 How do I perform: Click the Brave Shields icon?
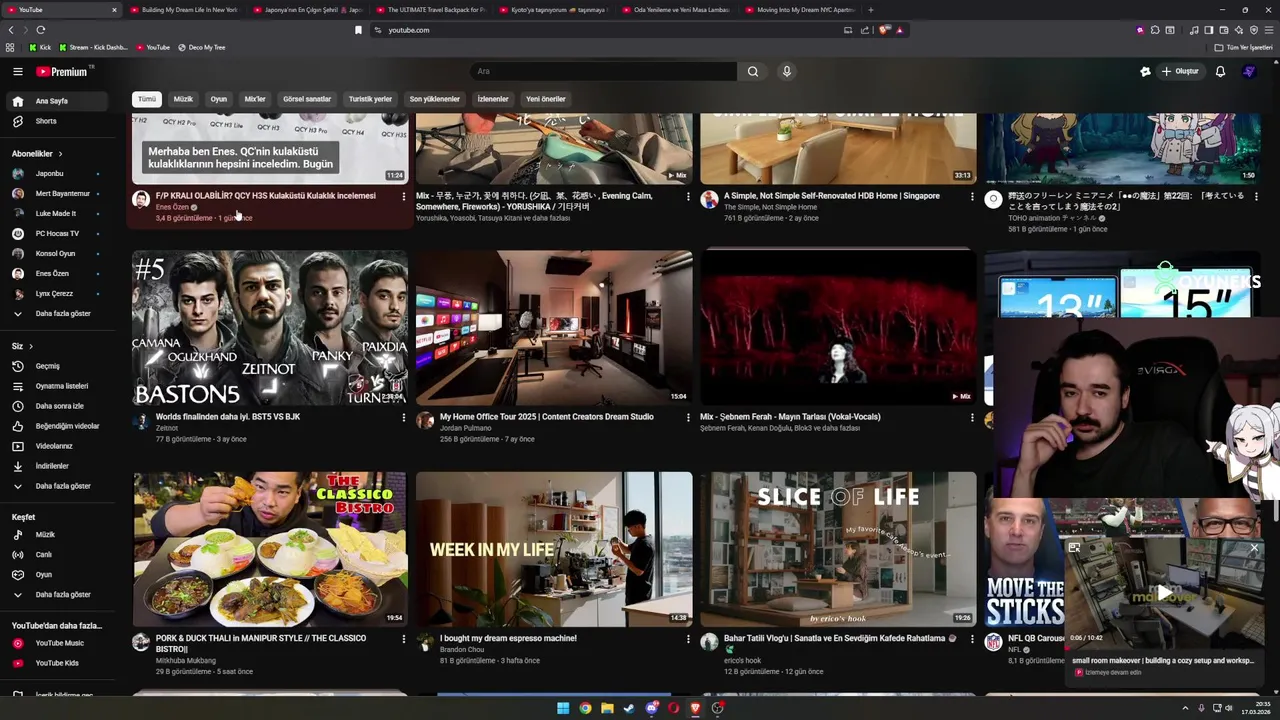884,30
